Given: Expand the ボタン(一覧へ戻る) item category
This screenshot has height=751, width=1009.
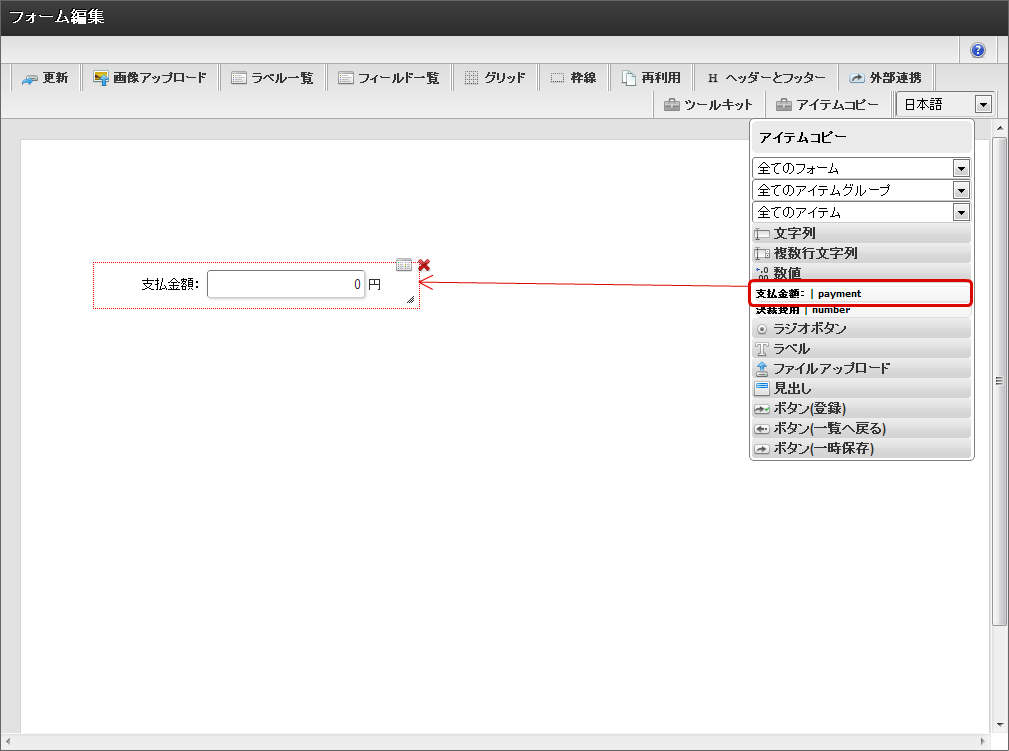Looking at the screenshot, I should [861, 429].
